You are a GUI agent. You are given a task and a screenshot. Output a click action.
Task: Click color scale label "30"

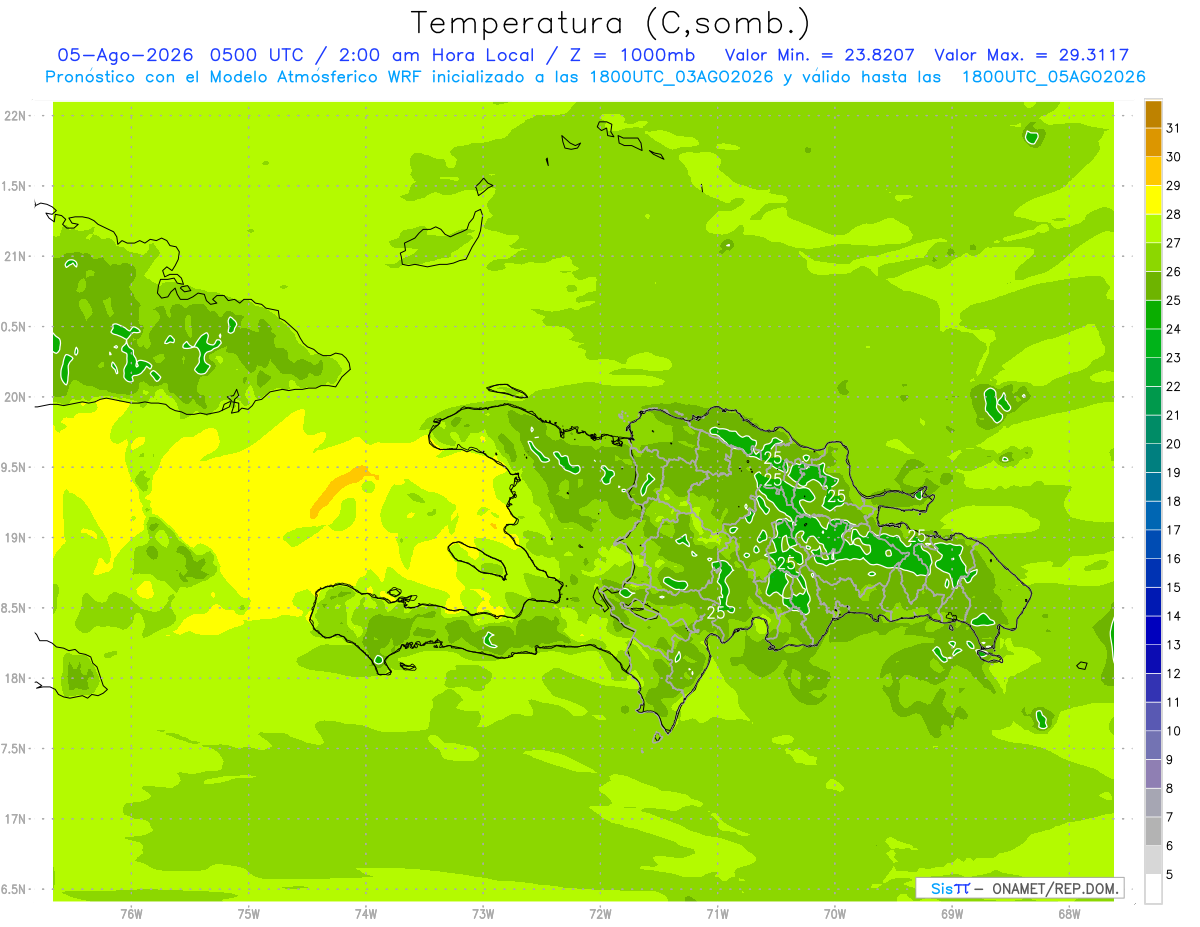click(x=1174, y=157)
